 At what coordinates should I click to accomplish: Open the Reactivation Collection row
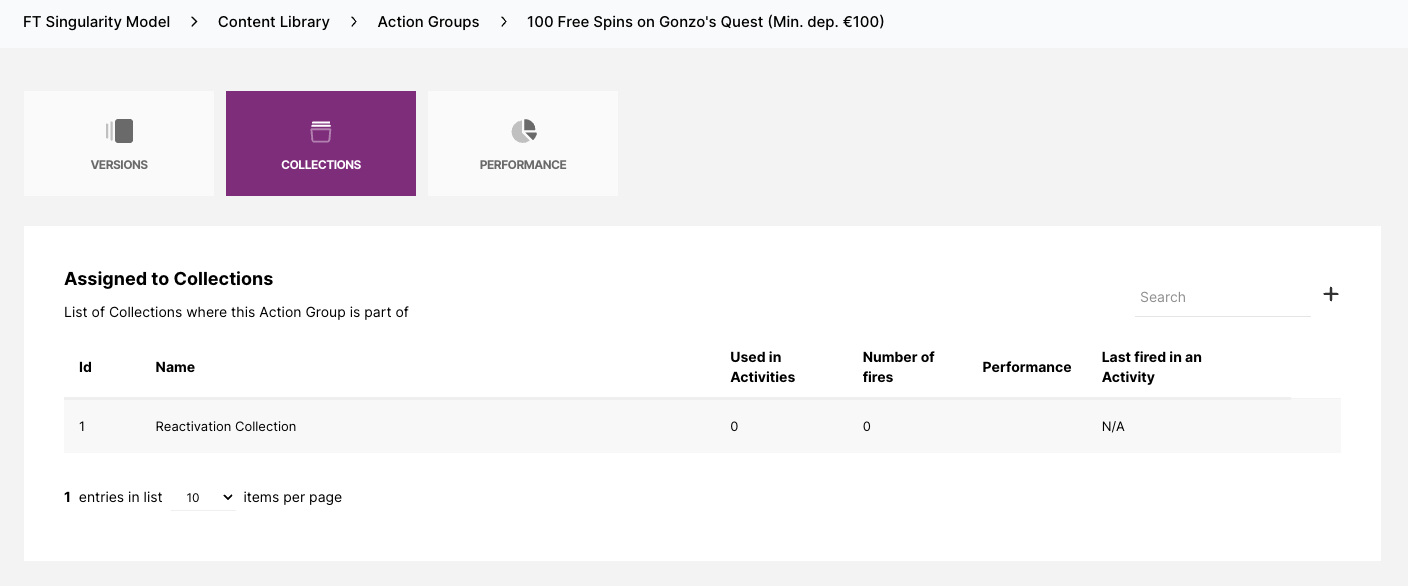[x=226, y=426]
